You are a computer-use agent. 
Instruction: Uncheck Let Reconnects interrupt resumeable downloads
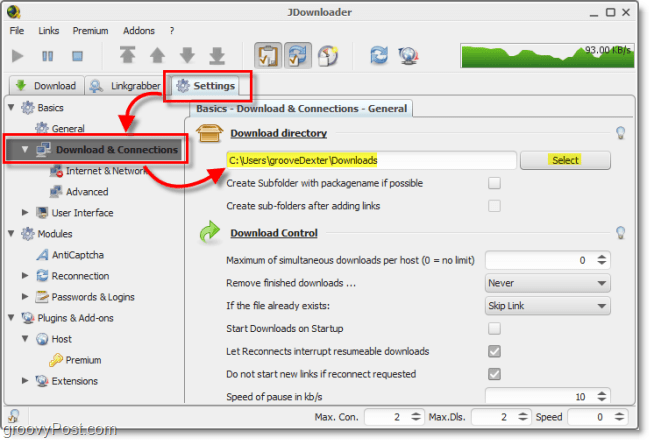[x=494, y=351]
